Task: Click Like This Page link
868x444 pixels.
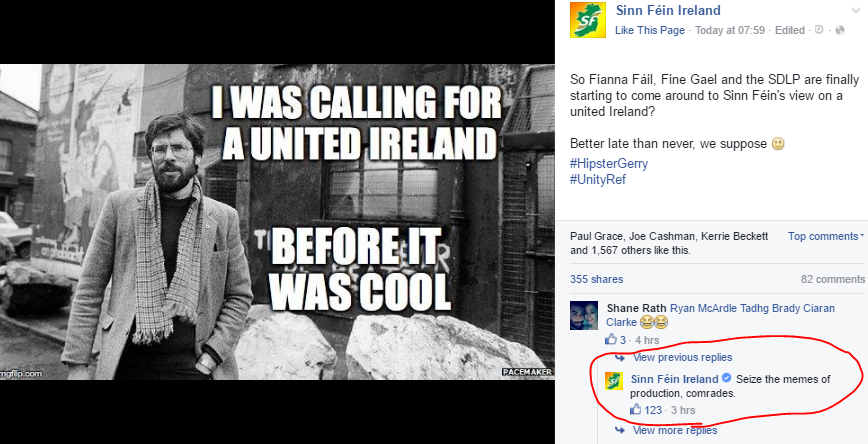Action: 650,30
